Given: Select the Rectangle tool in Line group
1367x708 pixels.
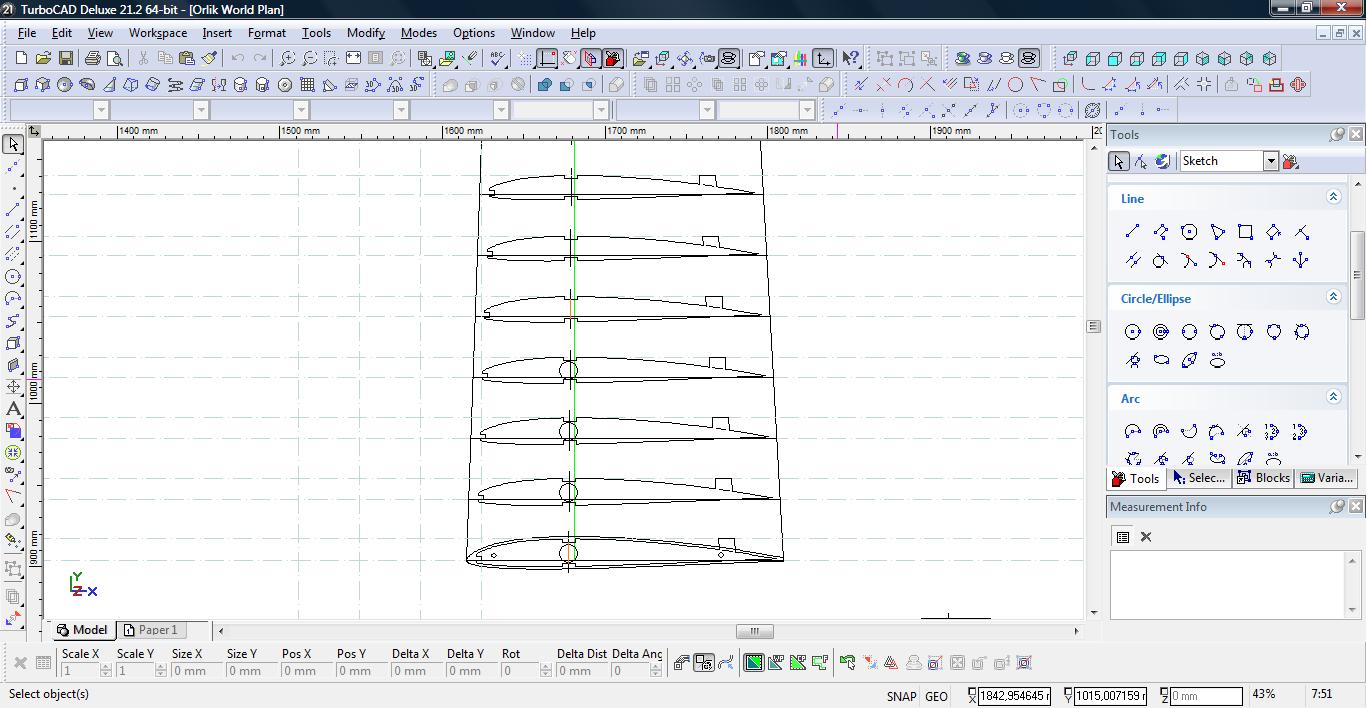Looking at the screenshot, I should point(1245,232).
